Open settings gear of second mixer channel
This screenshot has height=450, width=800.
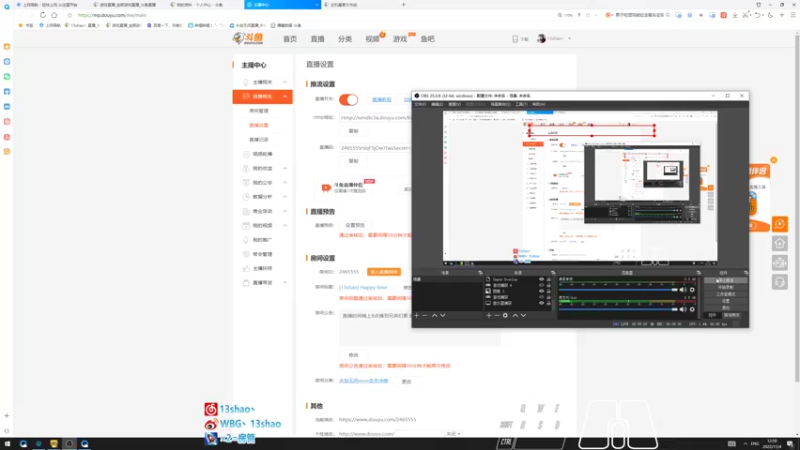coord(692,309)
